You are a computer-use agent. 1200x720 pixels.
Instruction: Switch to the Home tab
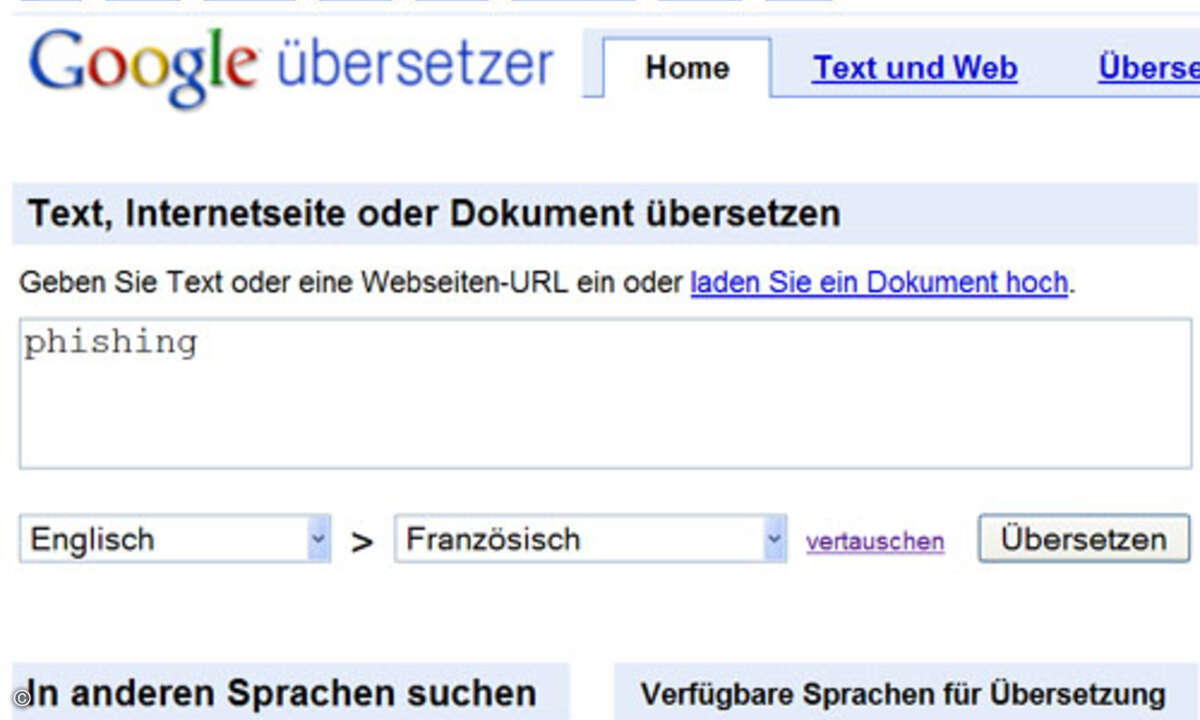pyautogui.click(x=687, y=68)
